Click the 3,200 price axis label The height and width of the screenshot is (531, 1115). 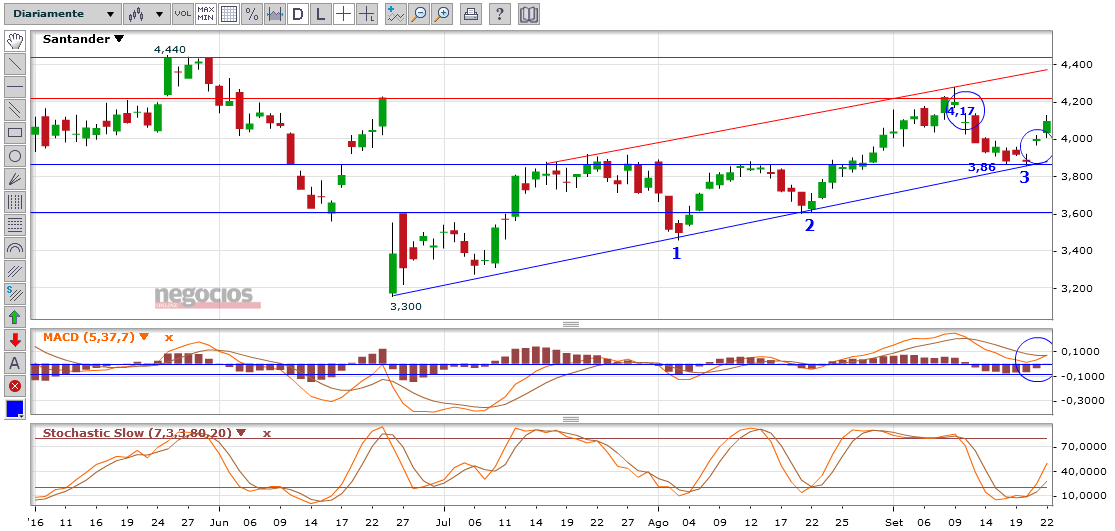tap(1076, 289)
